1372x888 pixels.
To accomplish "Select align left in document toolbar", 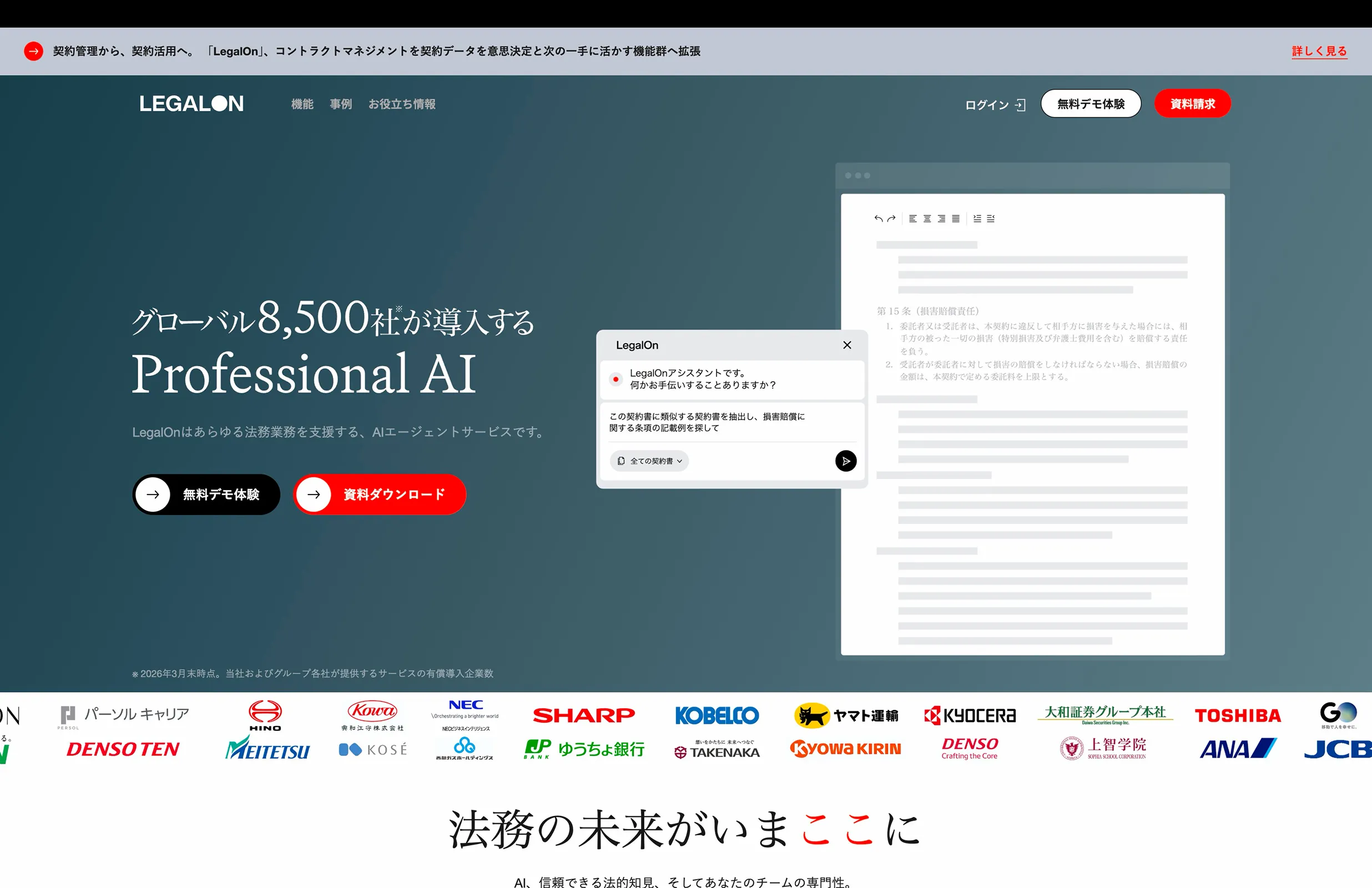I will click(912, 219).
